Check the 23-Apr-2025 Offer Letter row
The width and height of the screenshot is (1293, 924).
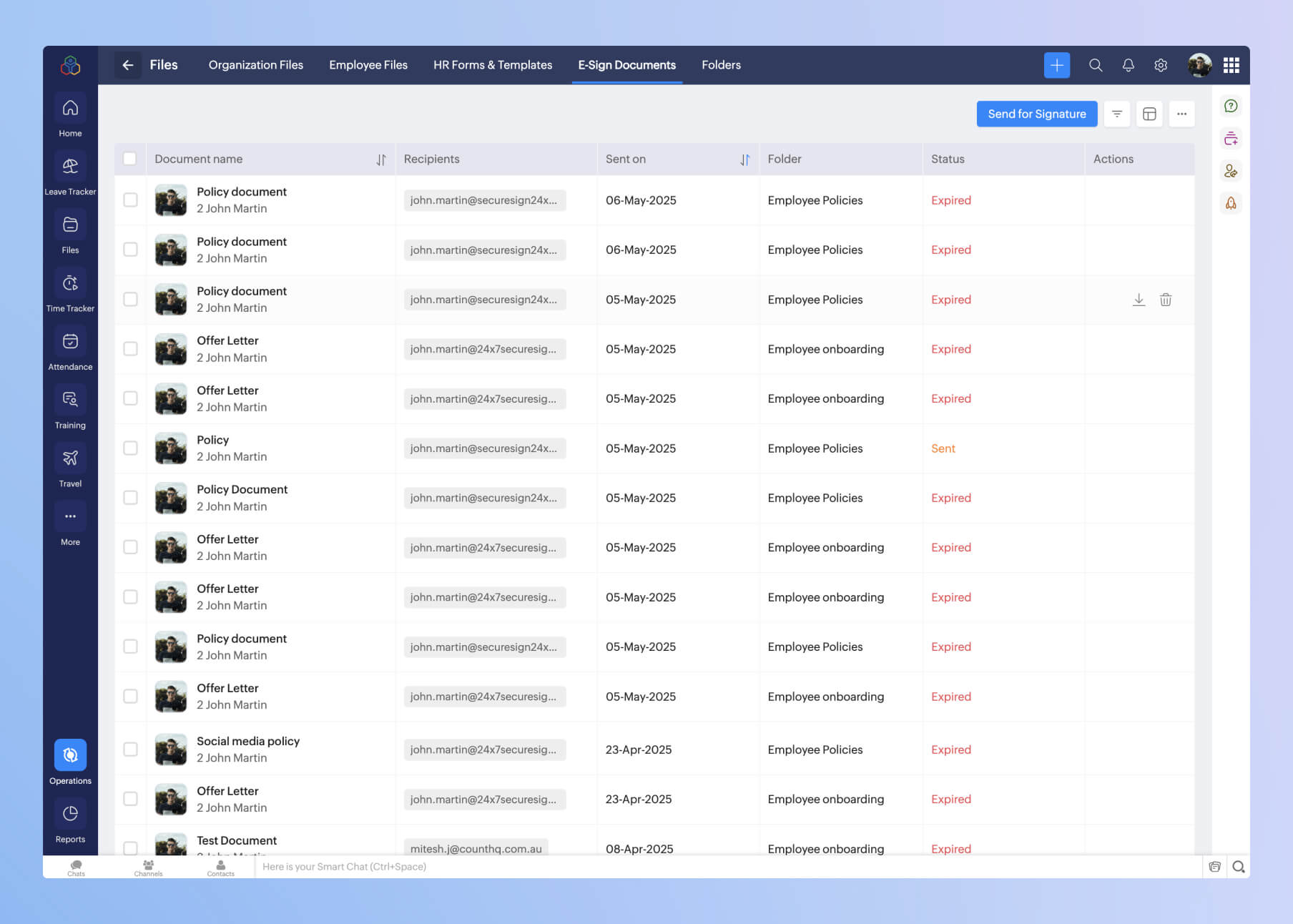click(130, 799)
